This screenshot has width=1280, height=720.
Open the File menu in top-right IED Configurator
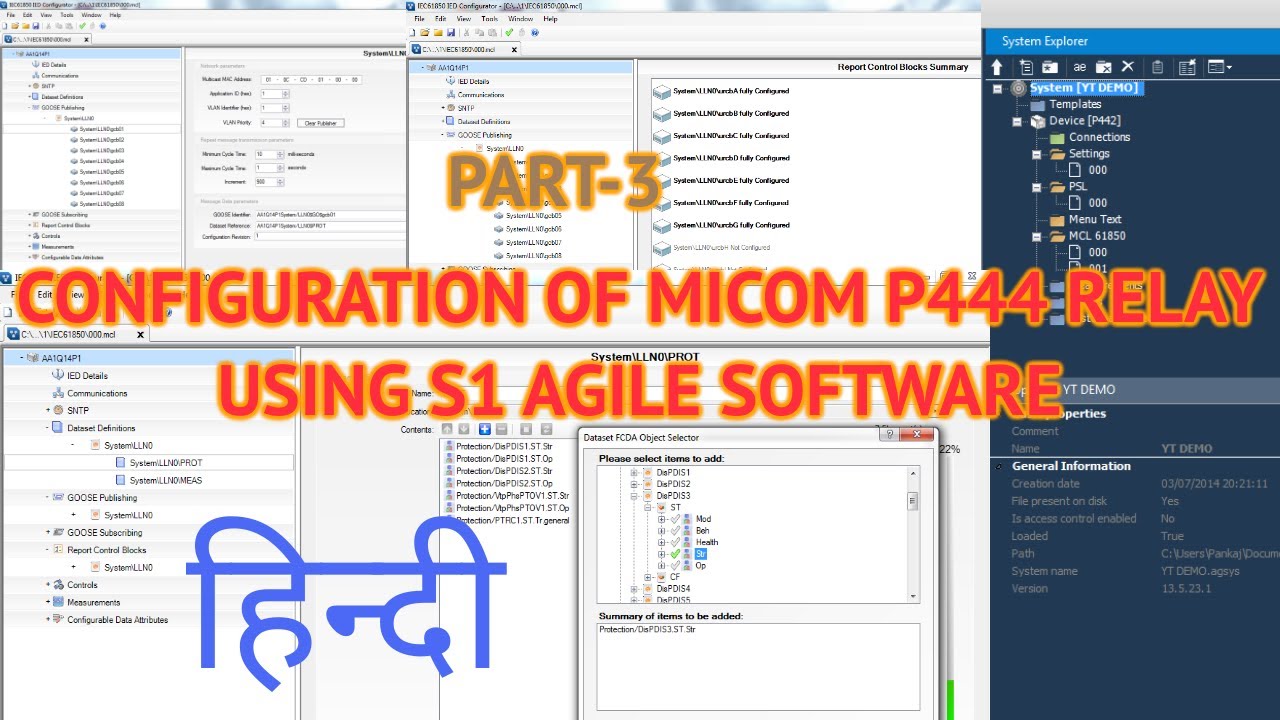420,19
